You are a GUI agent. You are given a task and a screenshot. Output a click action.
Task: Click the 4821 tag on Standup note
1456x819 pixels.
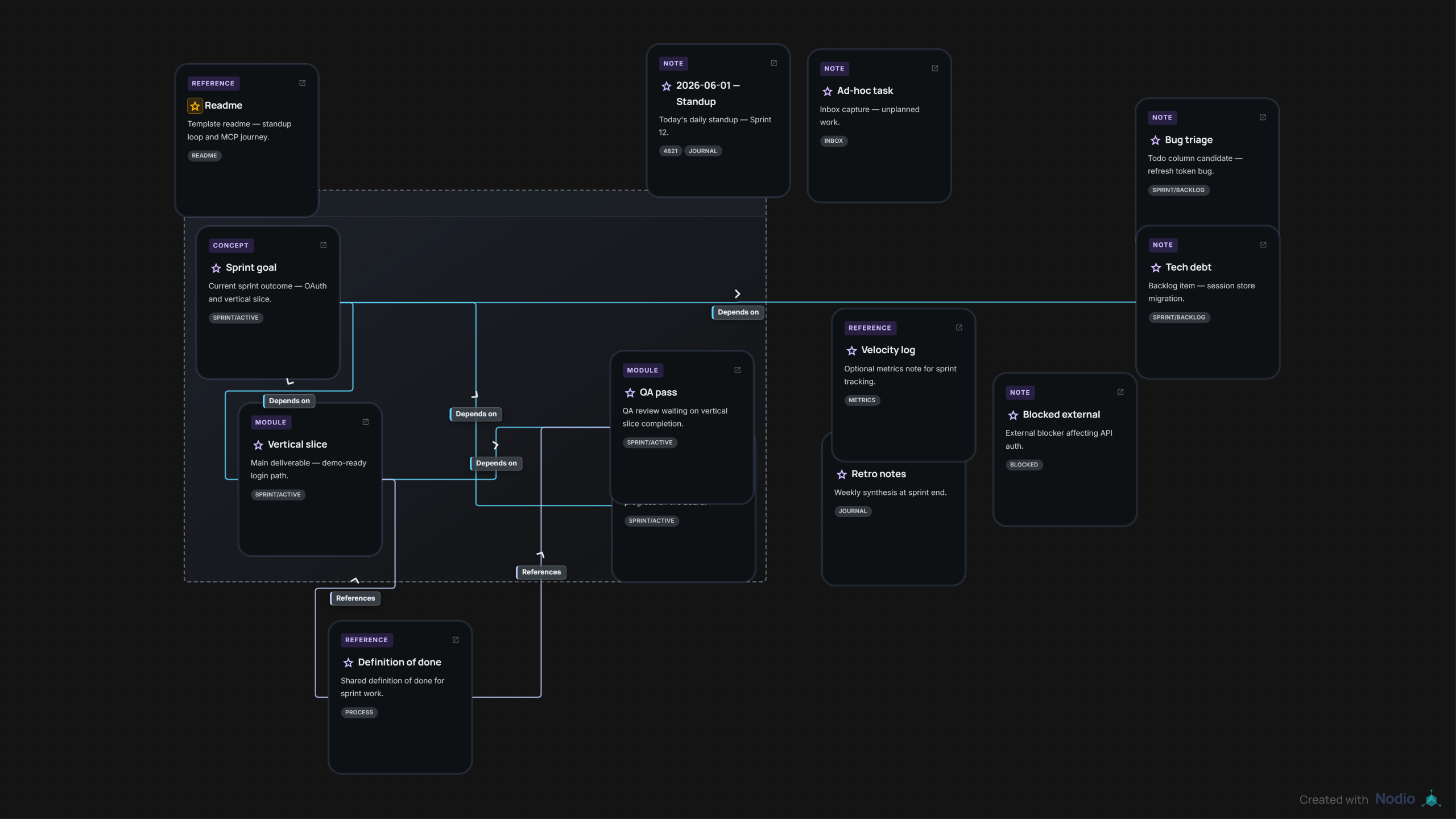(x=671, y=151)
